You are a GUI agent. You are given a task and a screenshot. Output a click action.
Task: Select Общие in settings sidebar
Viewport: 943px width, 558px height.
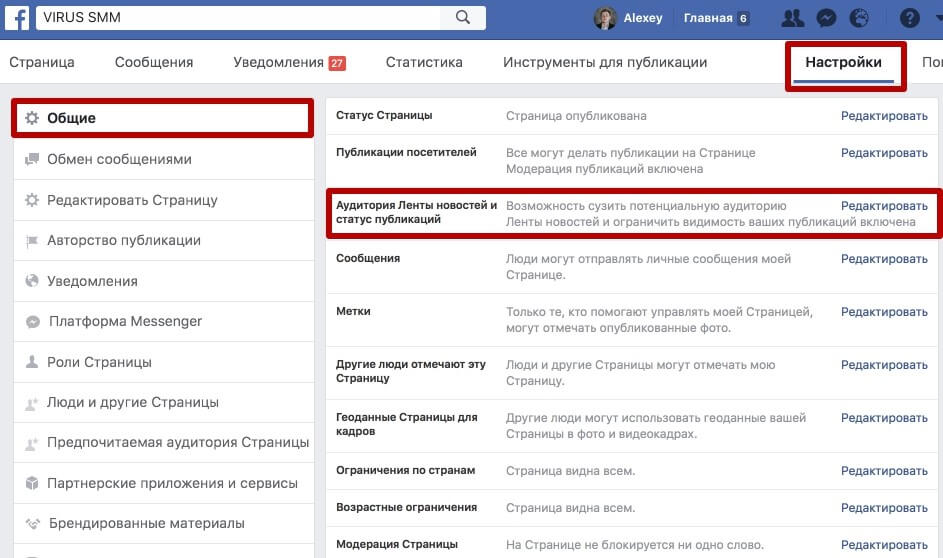click(163, 118)
